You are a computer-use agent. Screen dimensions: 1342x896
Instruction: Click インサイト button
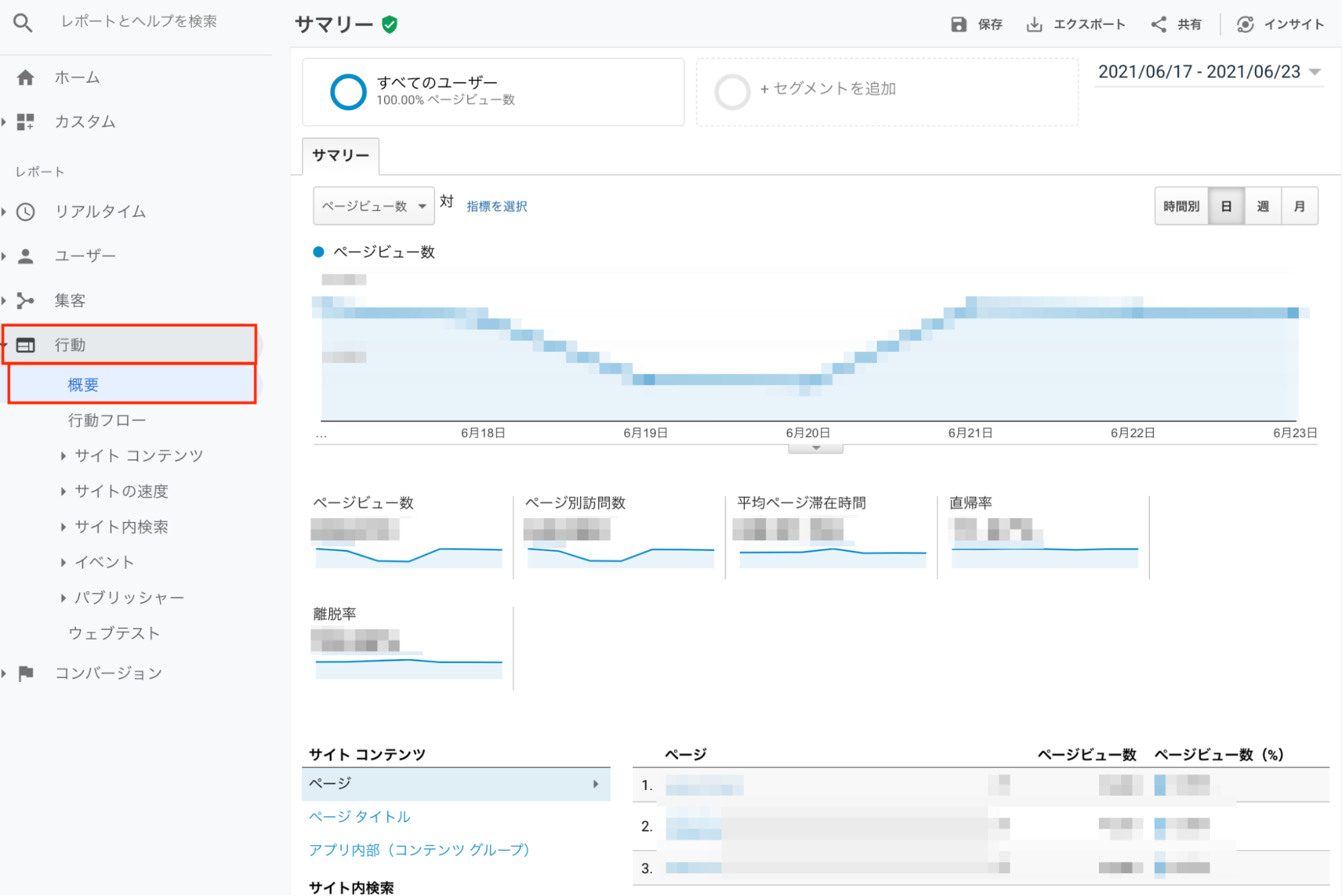click(x=1281, y=25)
